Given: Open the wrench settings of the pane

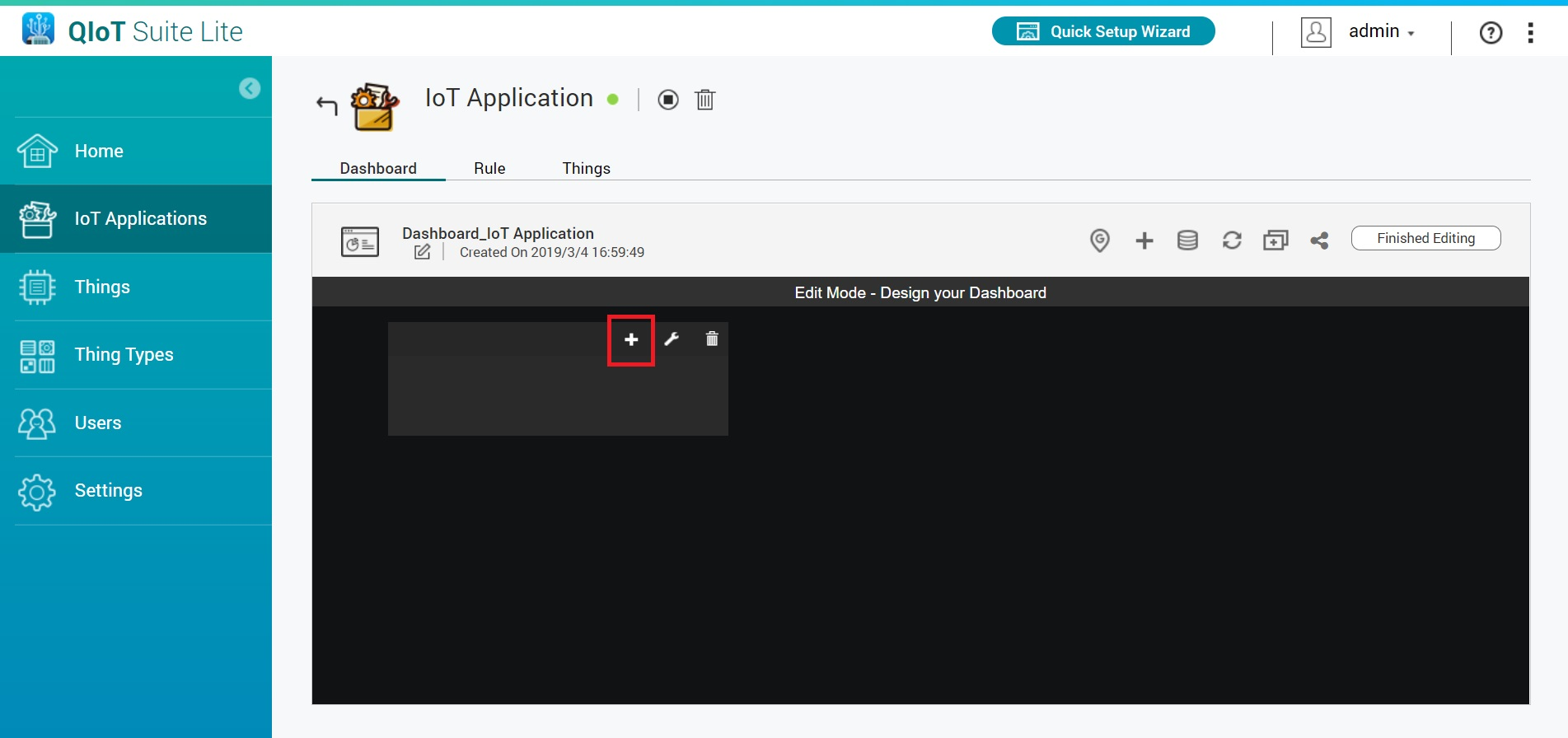Looking at the screenshot, I should [672, 339].
